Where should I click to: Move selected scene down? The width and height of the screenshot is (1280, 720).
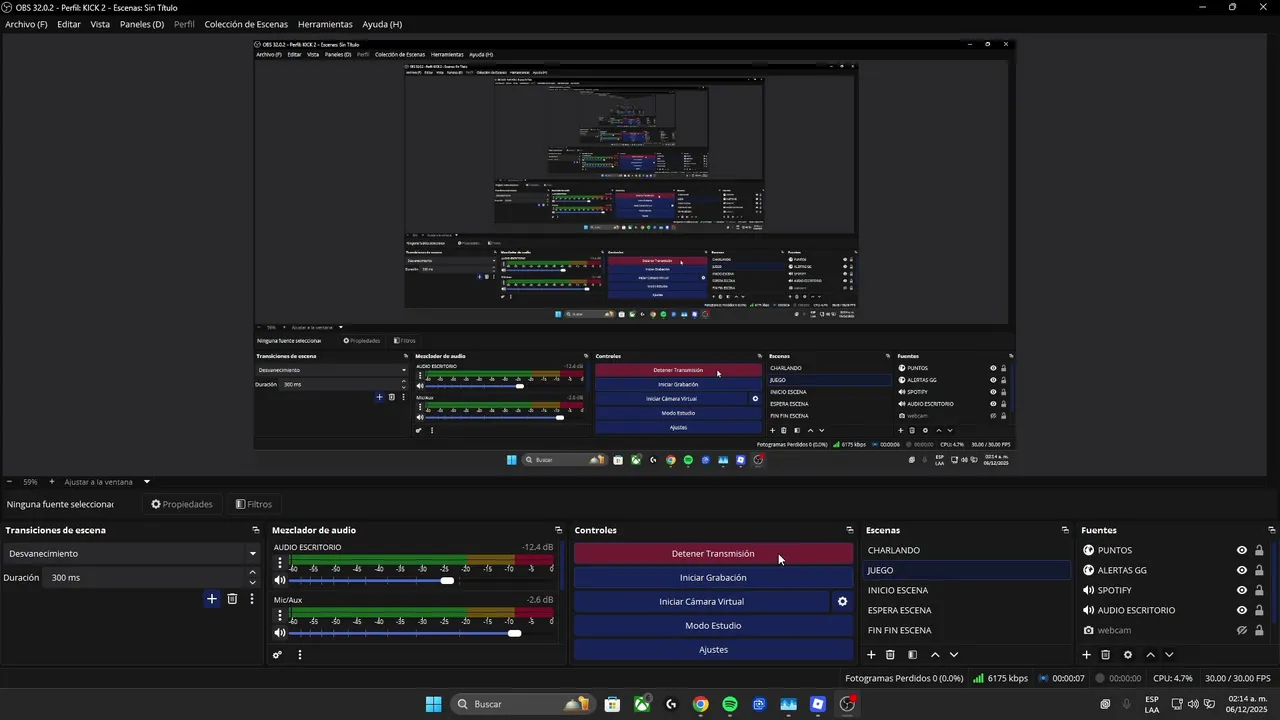(954, 655)
